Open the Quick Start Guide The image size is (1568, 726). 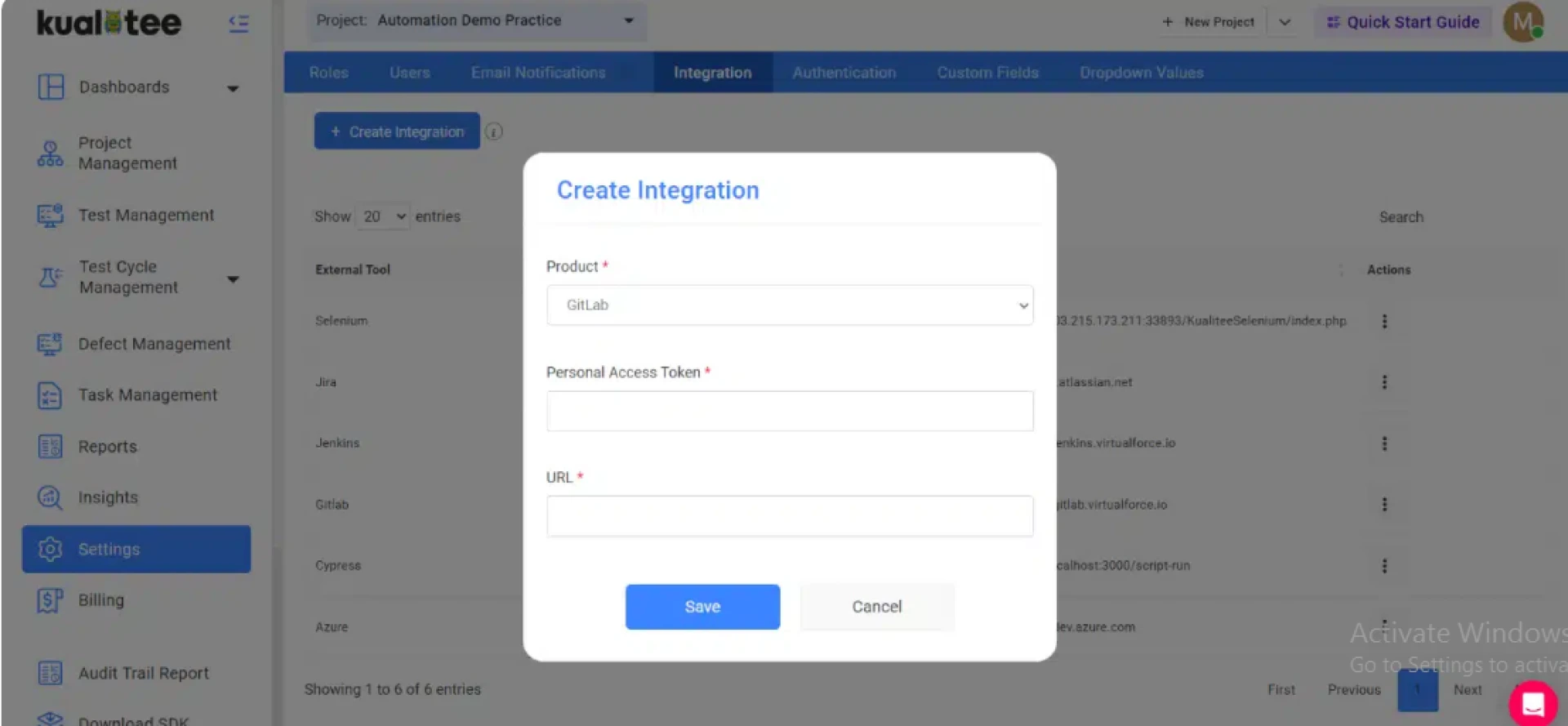click(x=1403, y=22)
